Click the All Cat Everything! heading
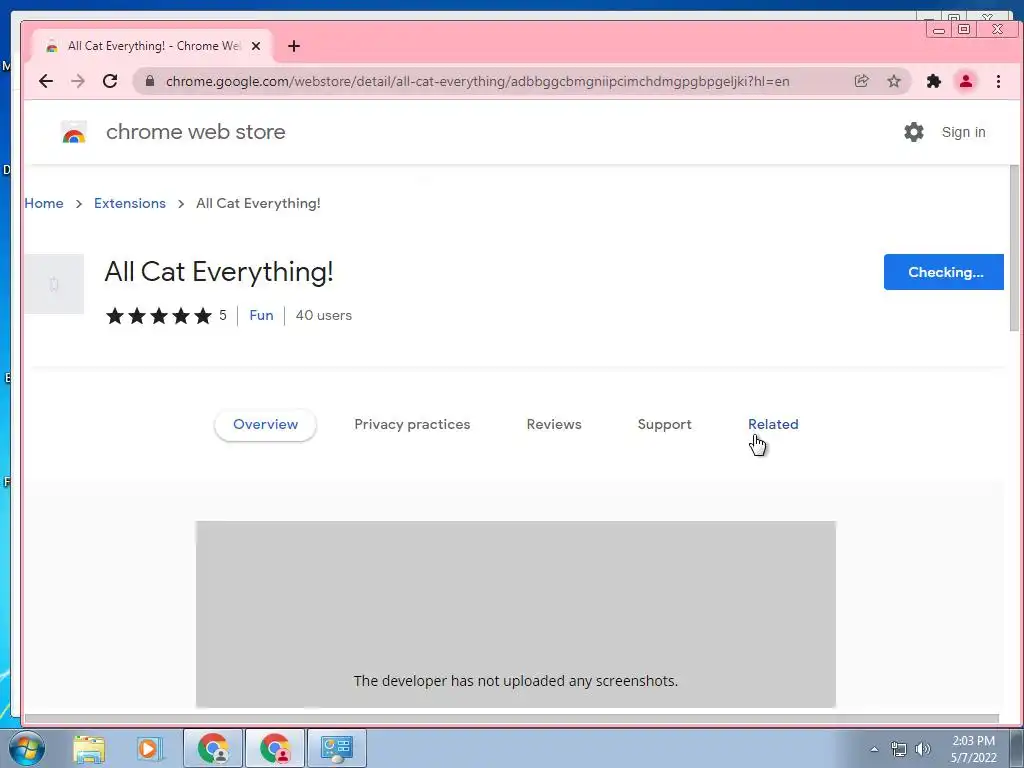Image resolution: width=1024 pixels, height=768 pixels. click(219, 272)
